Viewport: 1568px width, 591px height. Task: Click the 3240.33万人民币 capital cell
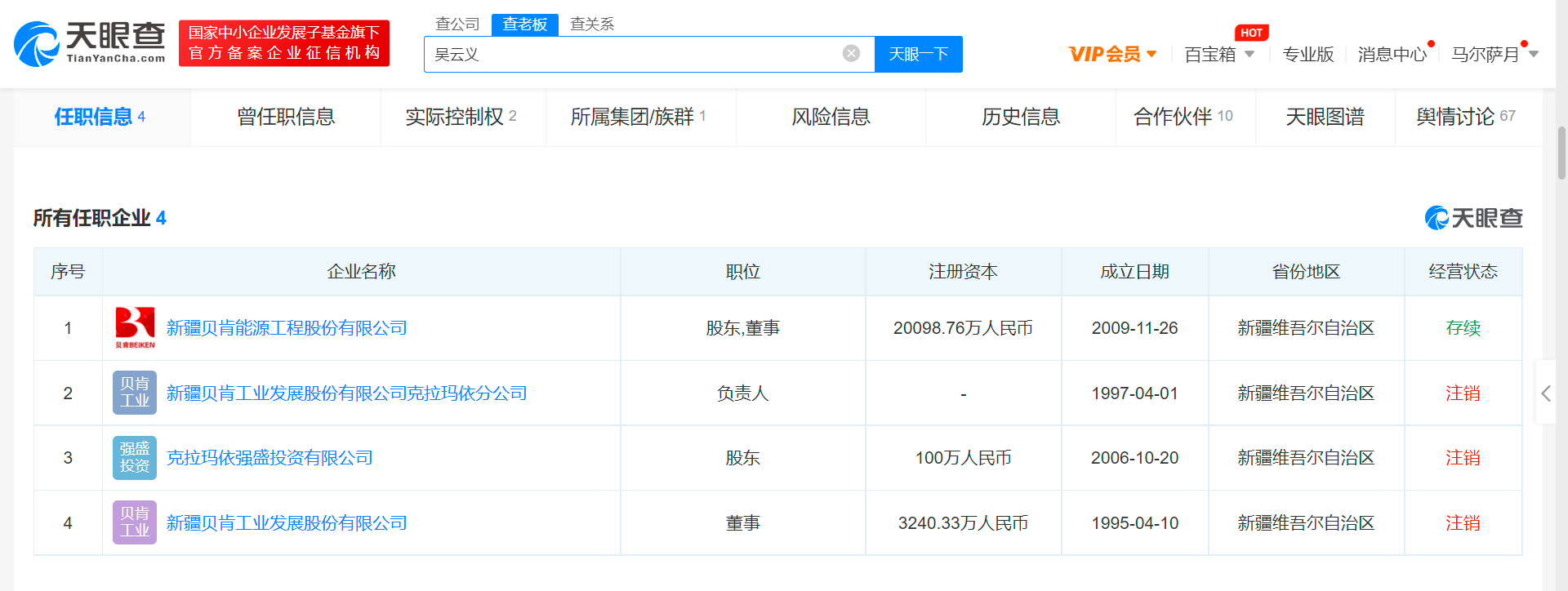pyautogui.click(x=963, y=522)
